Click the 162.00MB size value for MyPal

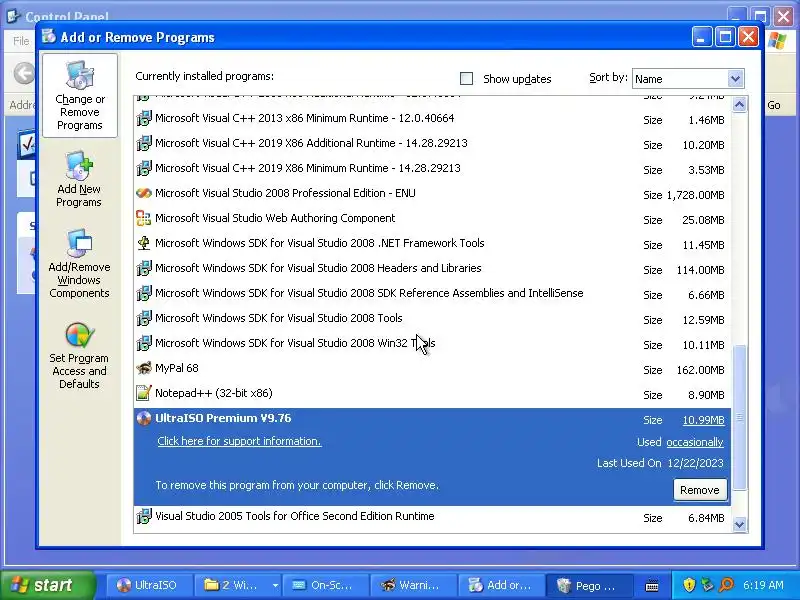(x=701, y=370)
